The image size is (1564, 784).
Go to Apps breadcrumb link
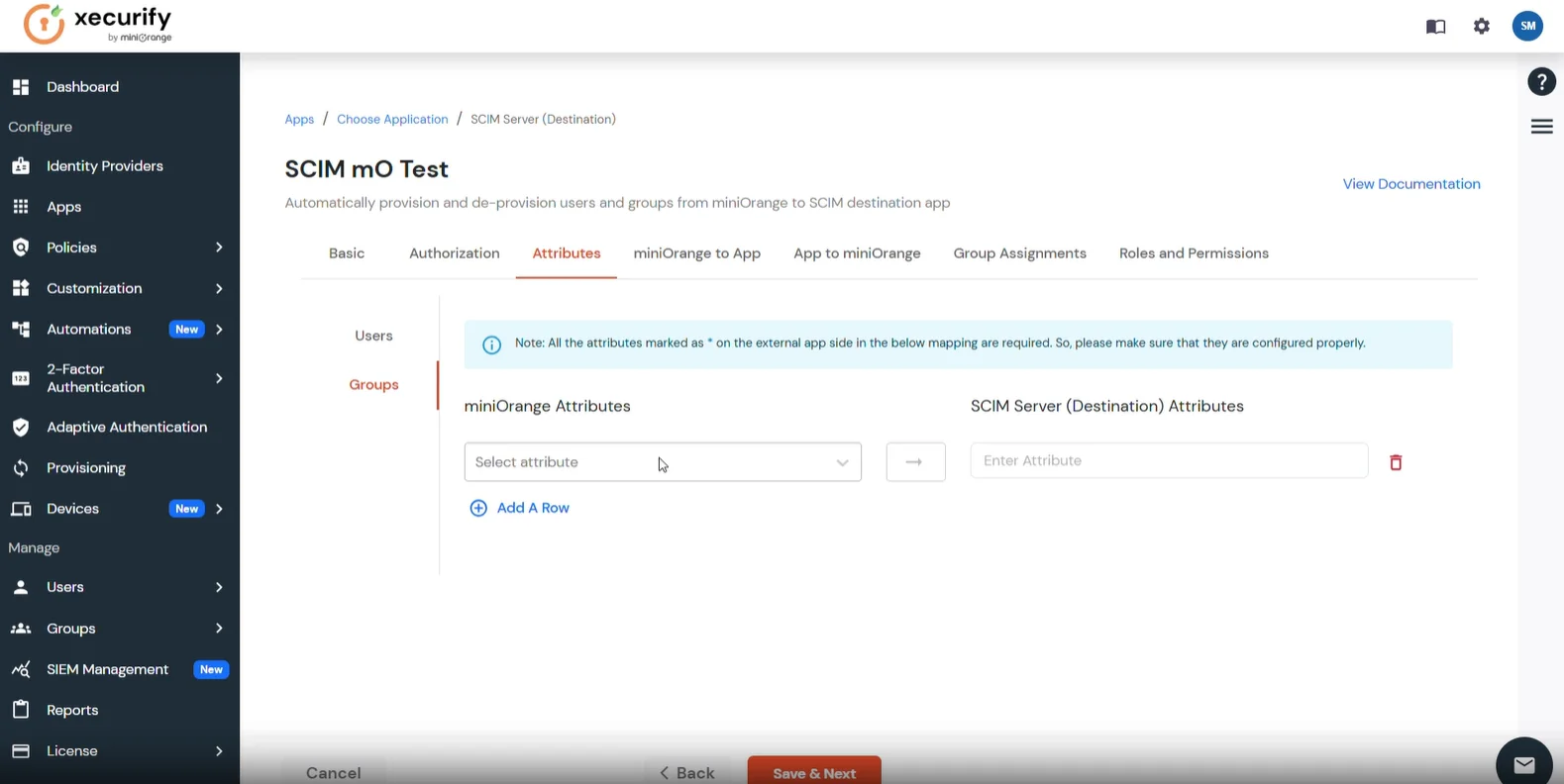point(299,119)
